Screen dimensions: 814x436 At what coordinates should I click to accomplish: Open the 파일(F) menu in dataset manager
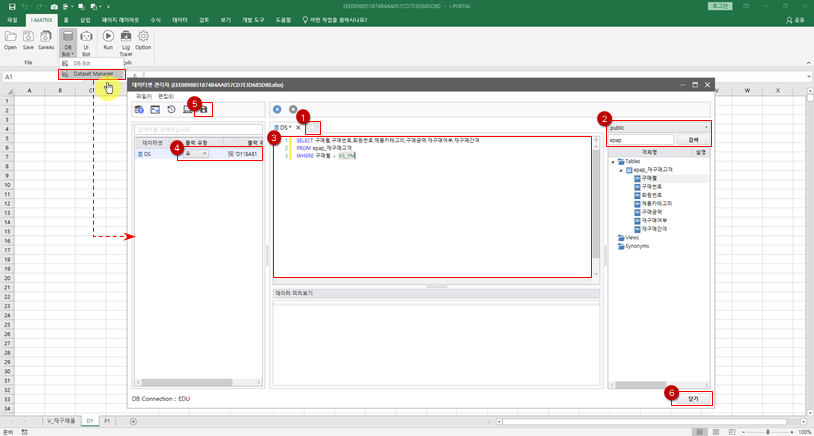tap(143, 96)
